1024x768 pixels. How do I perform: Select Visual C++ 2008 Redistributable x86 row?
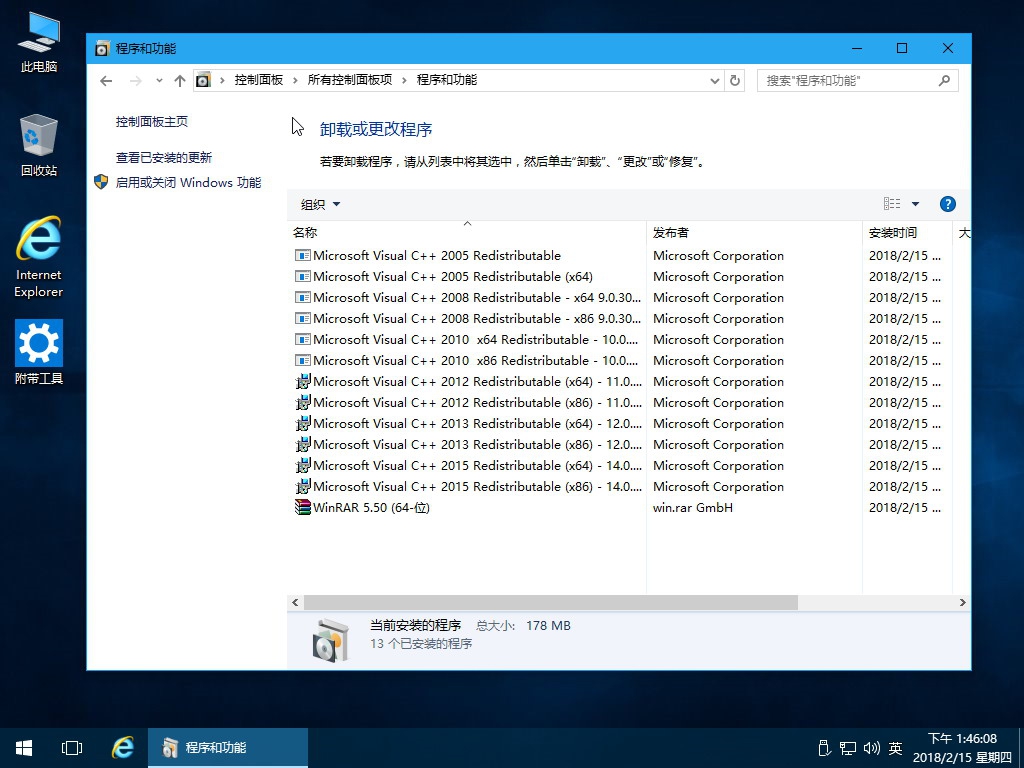[628, 319]
